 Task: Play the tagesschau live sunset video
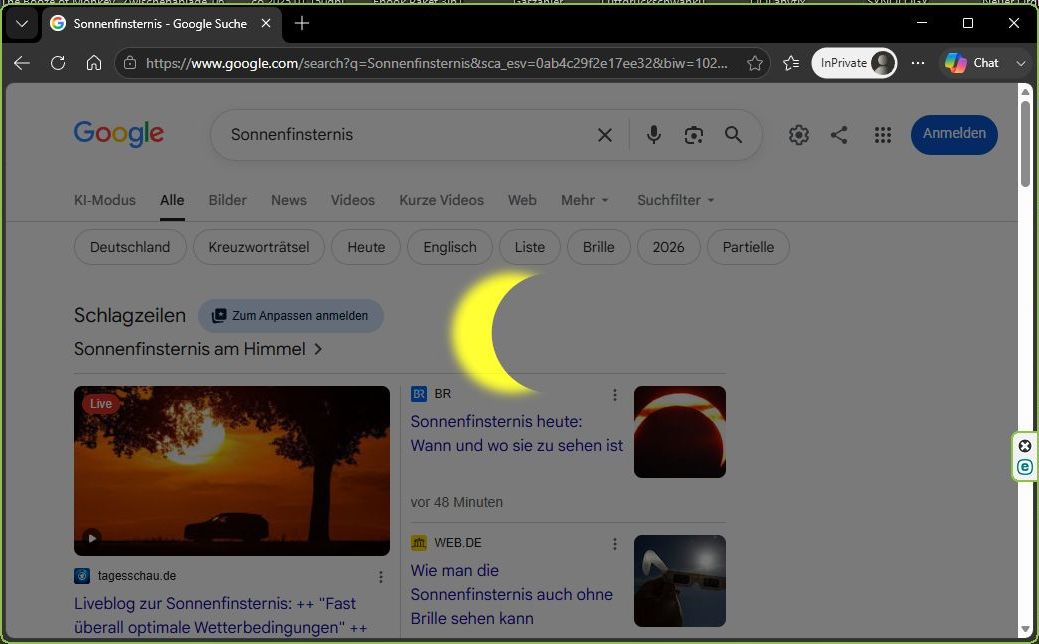(92, 538)
